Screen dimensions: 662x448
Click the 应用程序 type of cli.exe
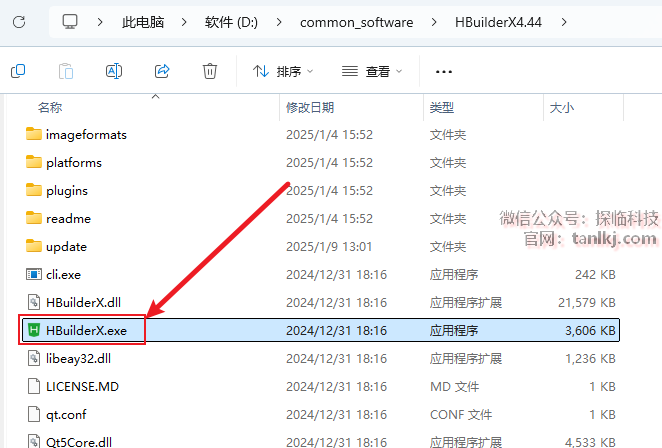(x=454, y=275)
